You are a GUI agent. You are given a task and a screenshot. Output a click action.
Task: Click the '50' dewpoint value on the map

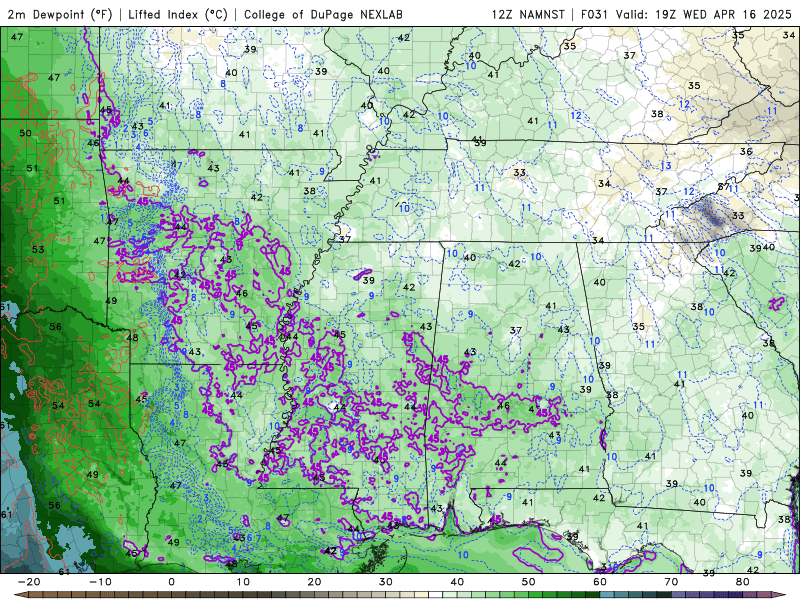25,133
